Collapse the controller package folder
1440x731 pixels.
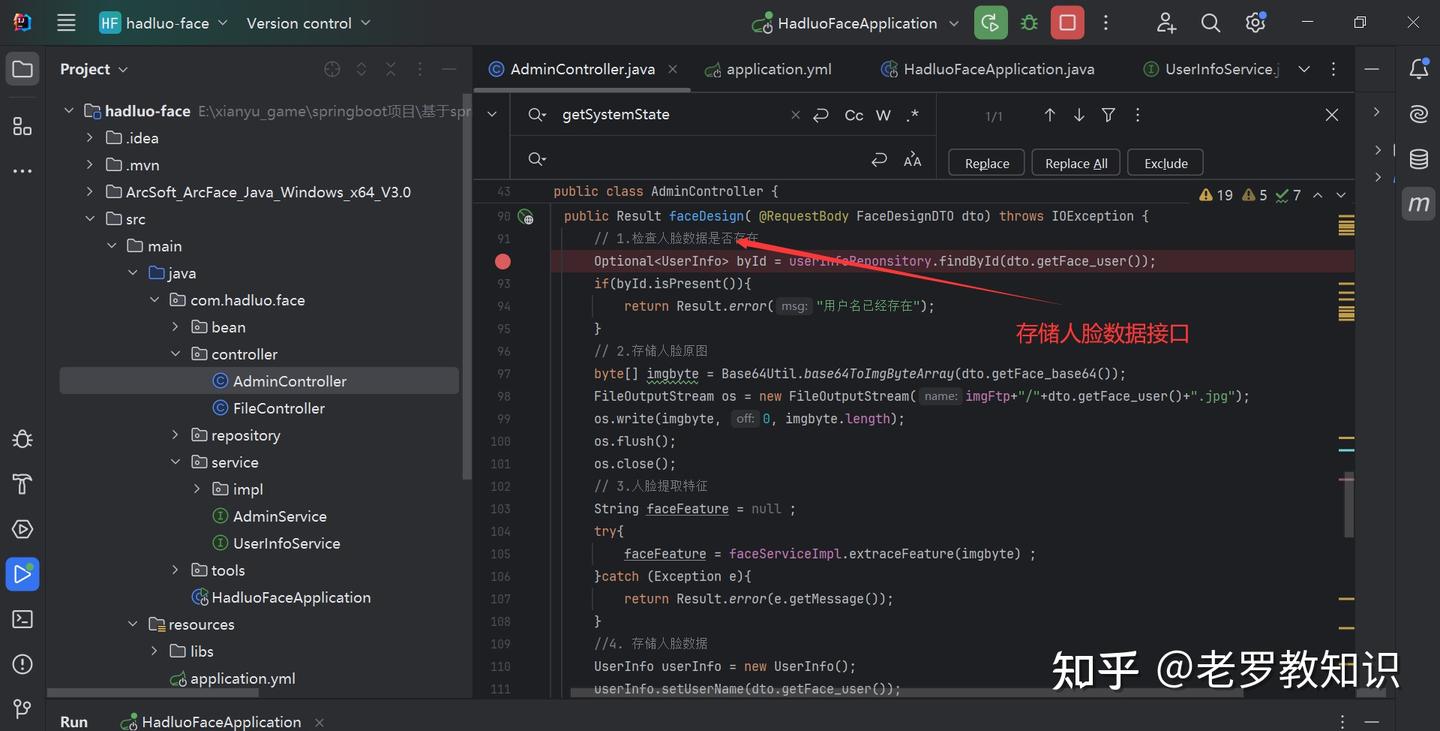tap(175, 353)
